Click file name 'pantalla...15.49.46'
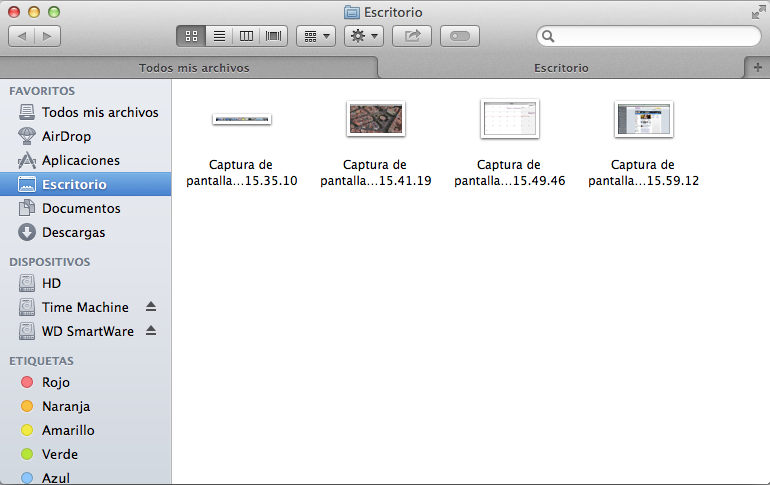770x485 pixels. pyautogui.click(x=510, y=181)
